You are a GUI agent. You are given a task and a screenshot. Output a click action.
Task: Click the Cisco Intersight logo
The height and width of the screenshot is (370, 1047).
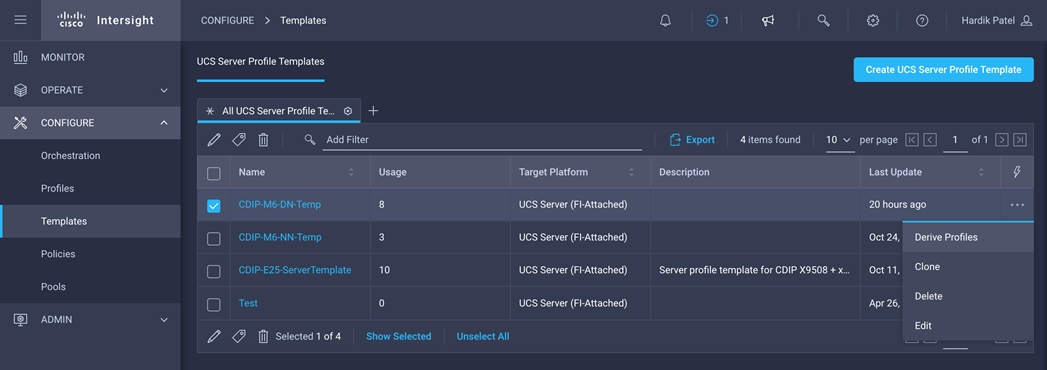tap(106, 20)
